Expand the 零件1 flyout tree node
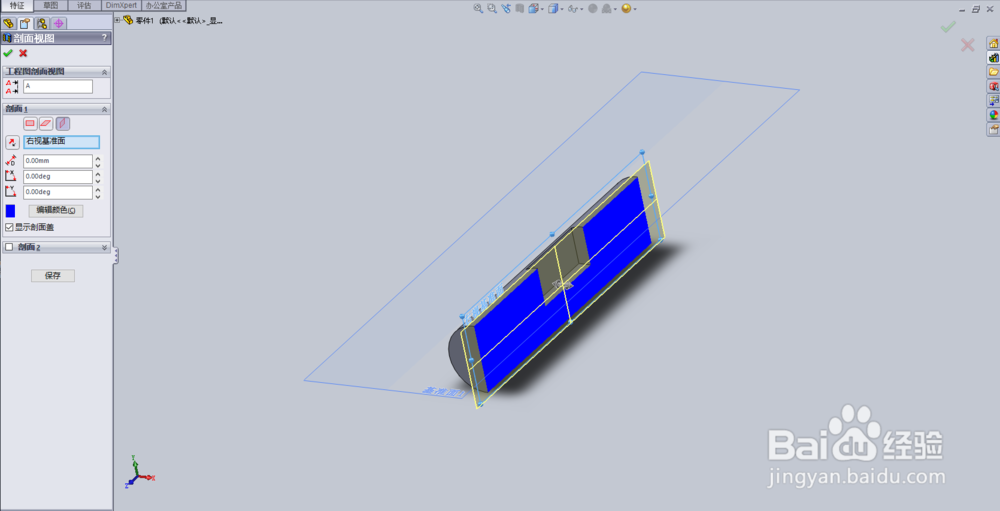This screenshot has width=1000, height=511. coord(117,20)
